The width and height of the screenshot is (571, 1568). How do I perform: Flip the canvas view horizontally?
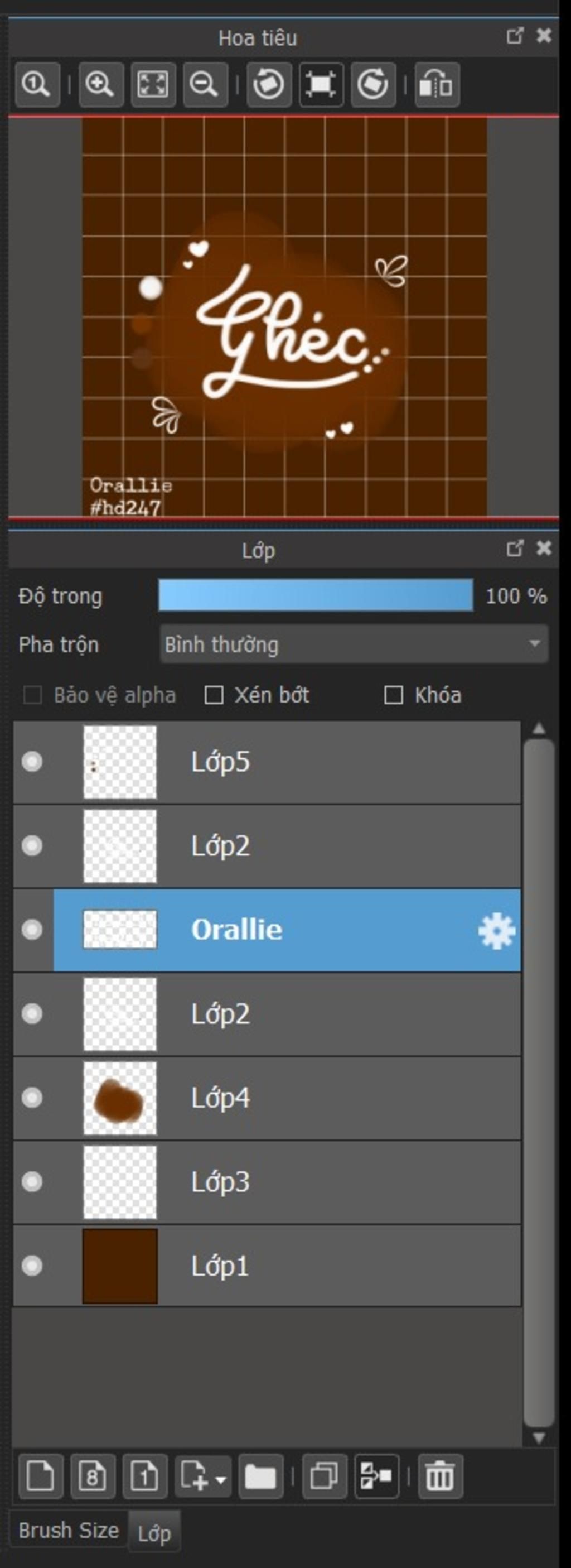pos(437,84)
